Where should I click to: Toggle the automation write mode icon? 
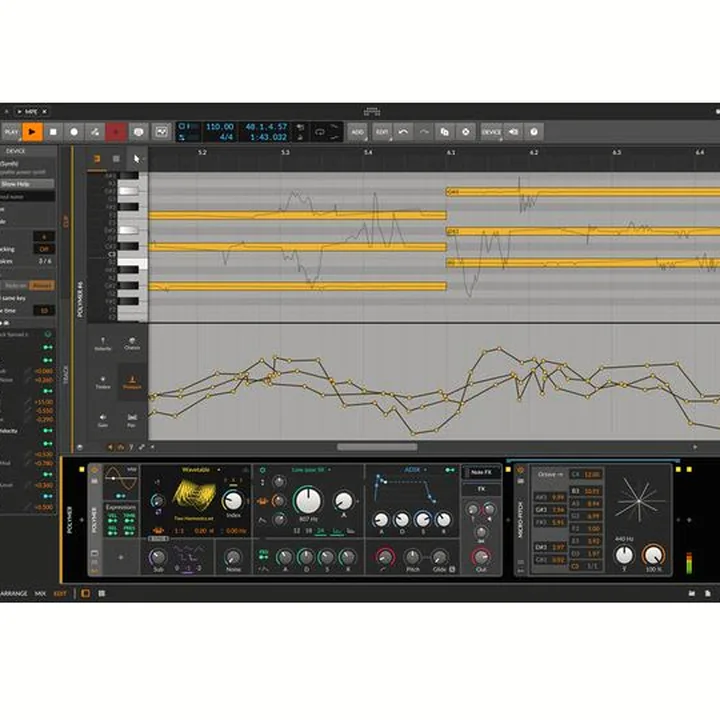(95, 132)
